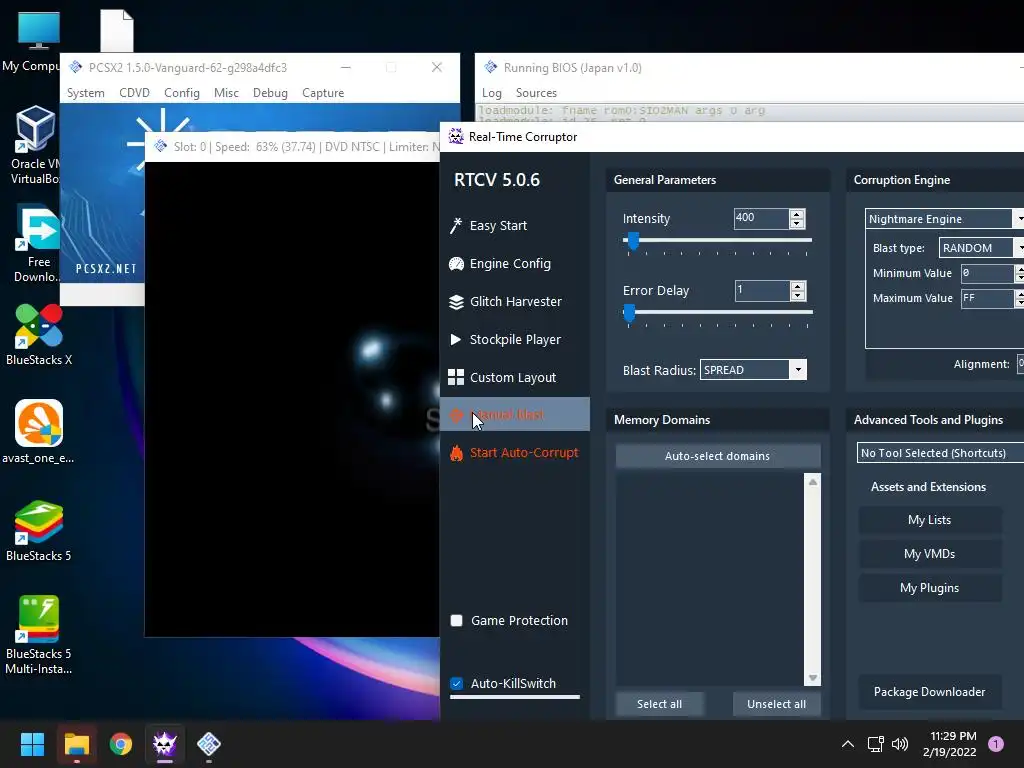Open My Lists button
This screenshot has width=1024, height=768.
point(929,520)
